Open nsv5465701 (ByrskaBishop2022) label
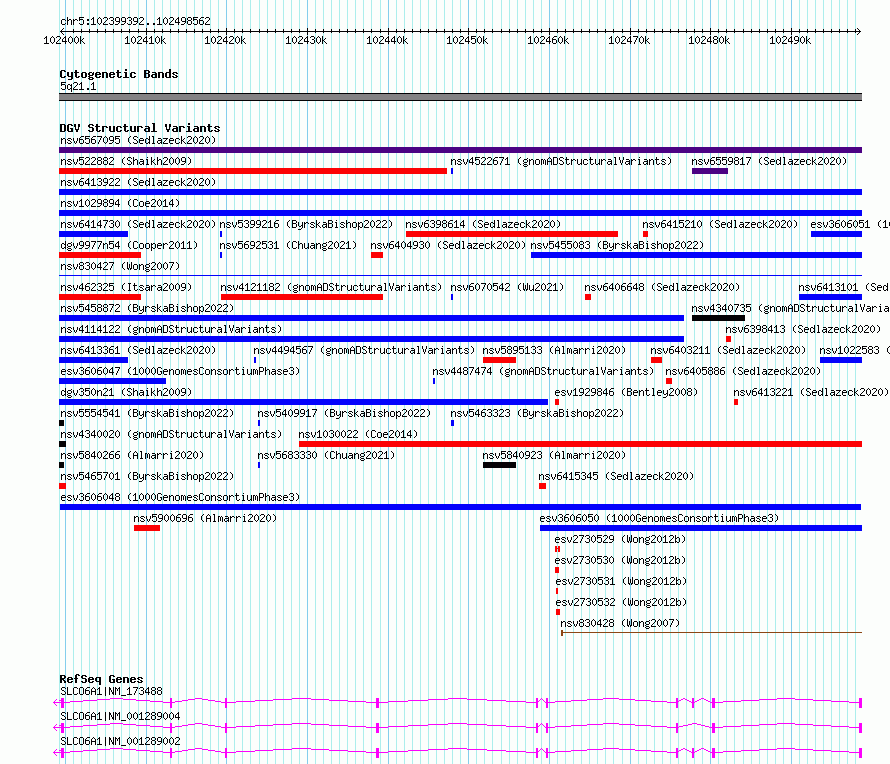This screenshot has height=764, width=890. click(147, 476)
